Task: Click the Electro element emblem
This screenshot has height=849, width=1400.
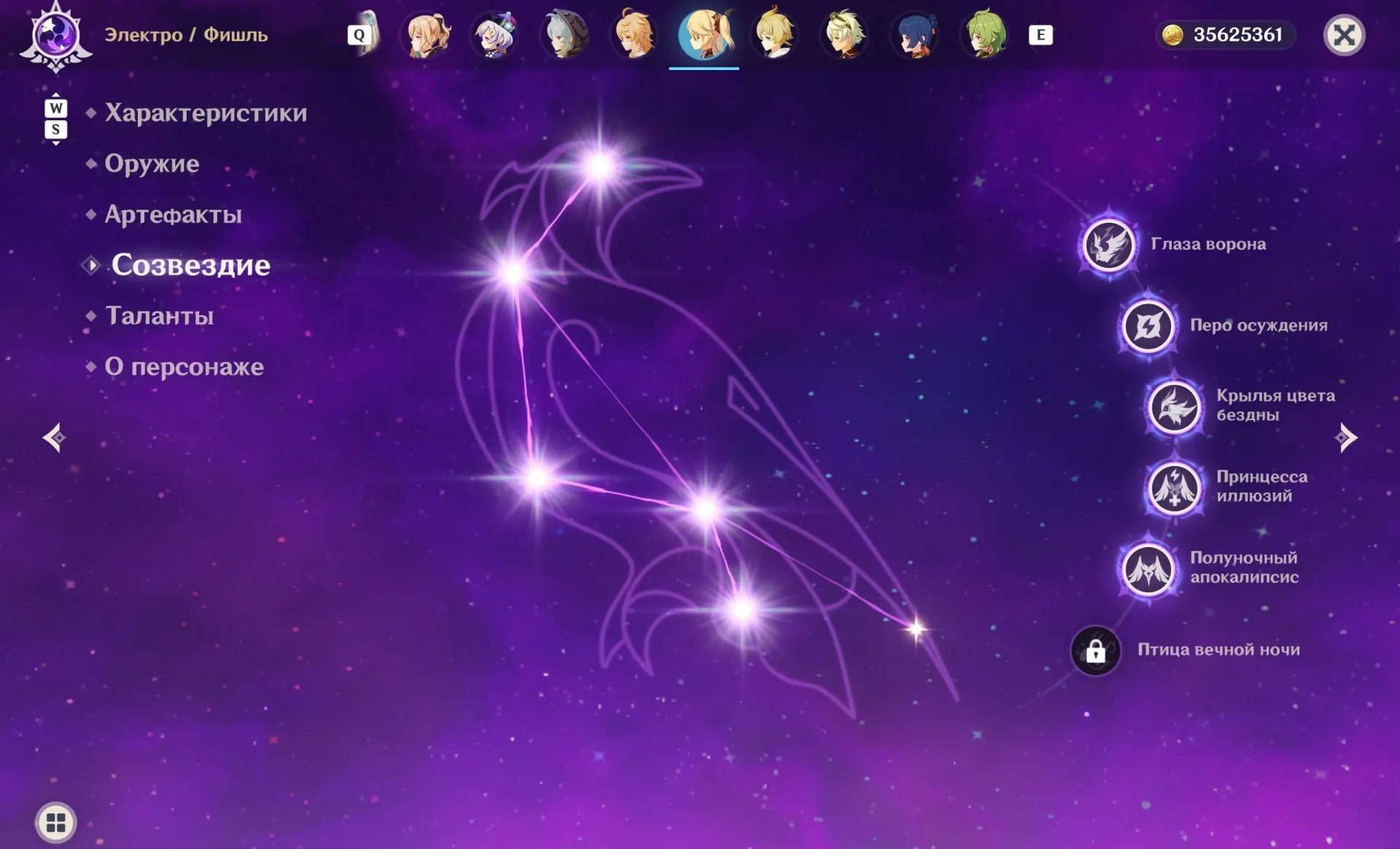Action: pyautogui.click(x=56, y=36)
